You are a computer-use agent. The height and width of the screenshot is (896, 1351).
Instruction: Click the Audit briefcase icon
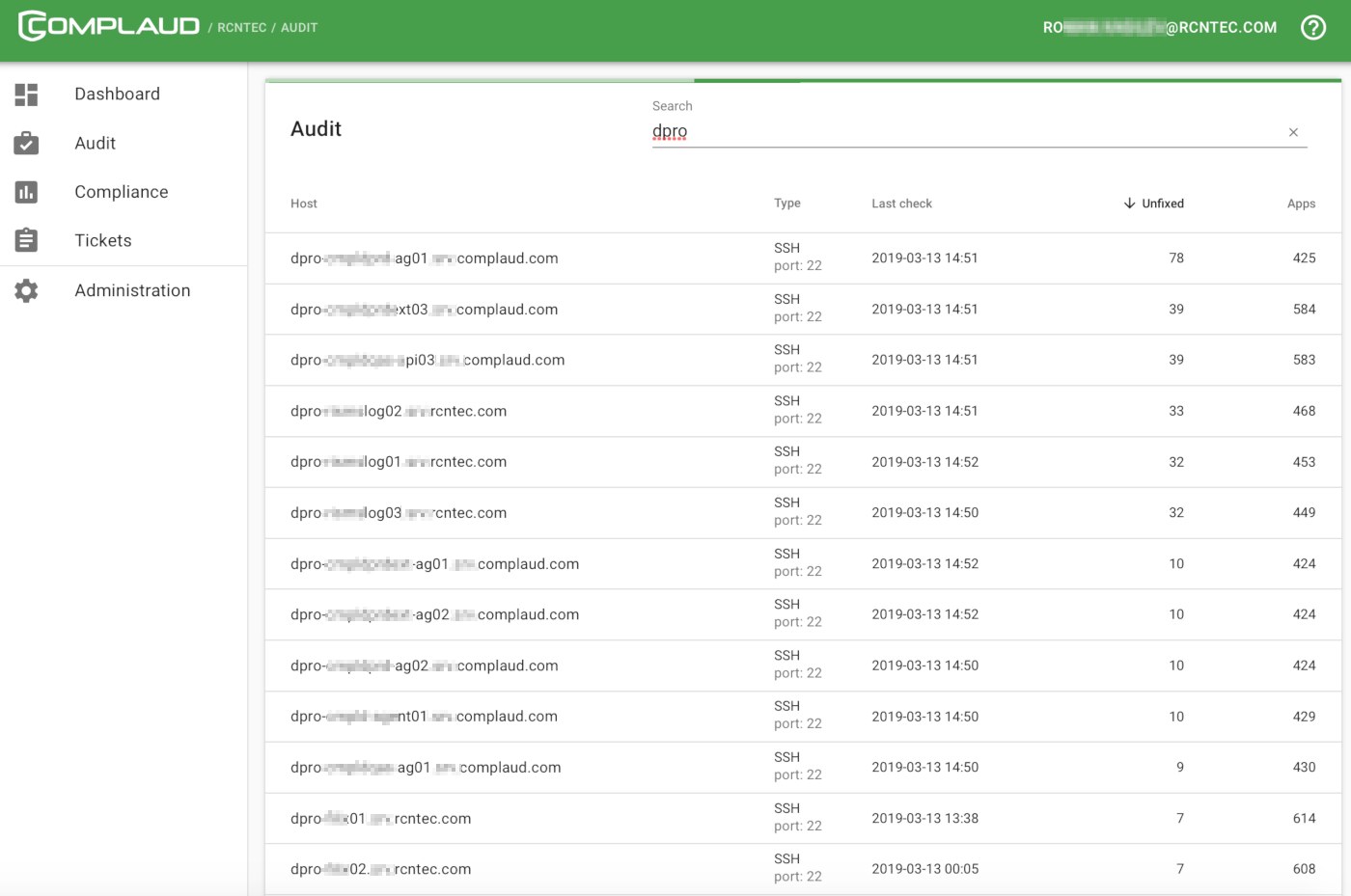click(26, 144)
